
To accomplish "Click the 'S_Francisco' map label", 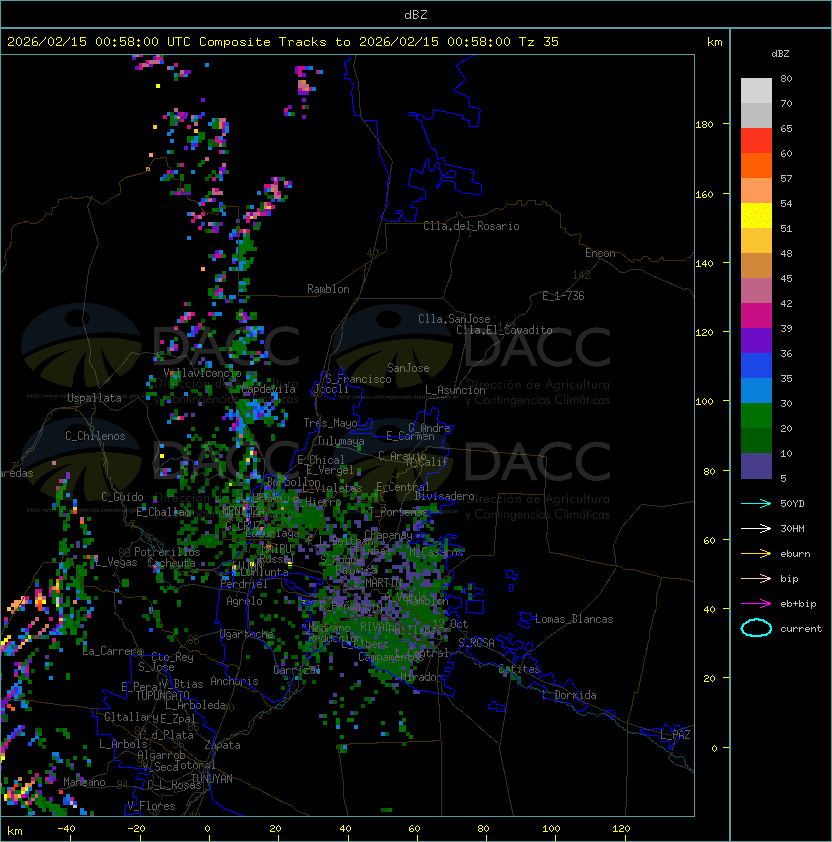I will tap(358, 379).
